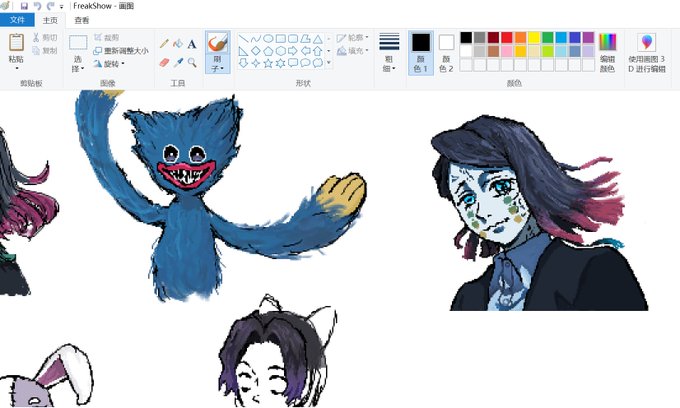The height and width of the screenshot is (408, 680).
Task: Choose the Line shape
Action: (x=244, y=39)
